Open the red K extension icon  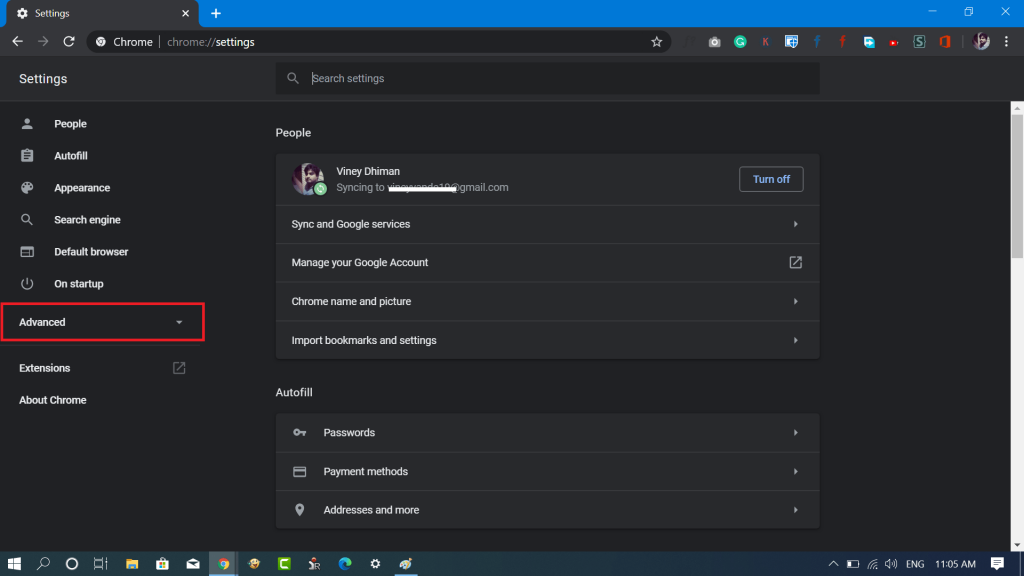tap(765, 42)
